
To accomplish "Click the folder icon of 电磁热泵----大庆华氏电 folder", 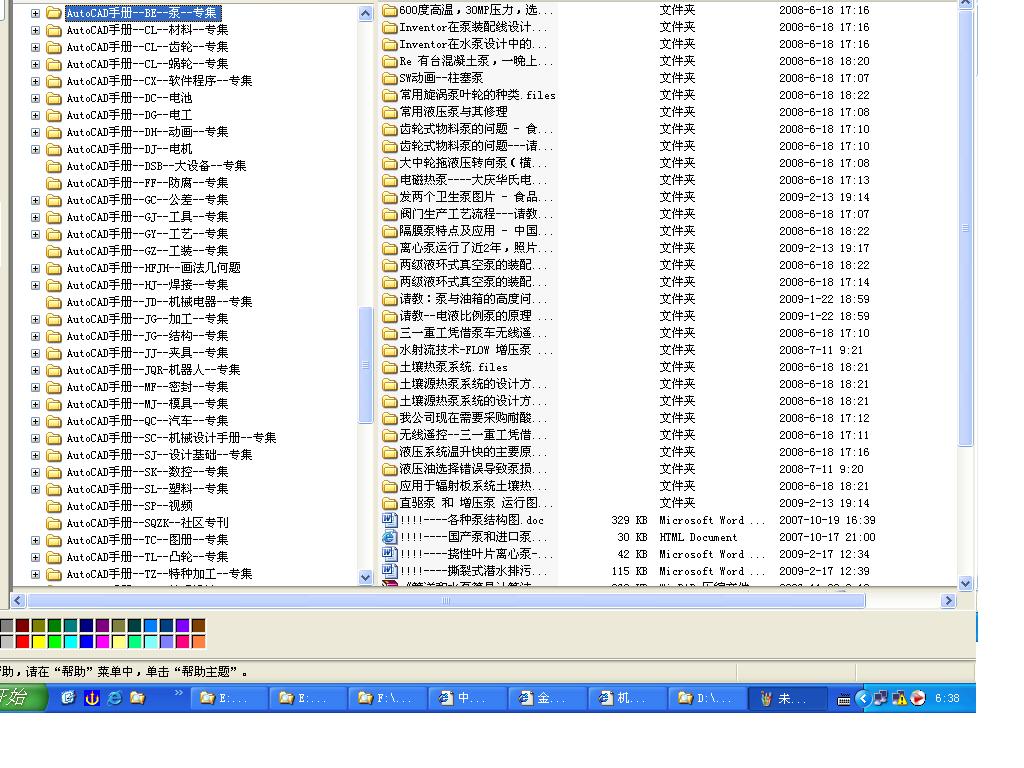I will pyautogui.click(x=390, y=180).
